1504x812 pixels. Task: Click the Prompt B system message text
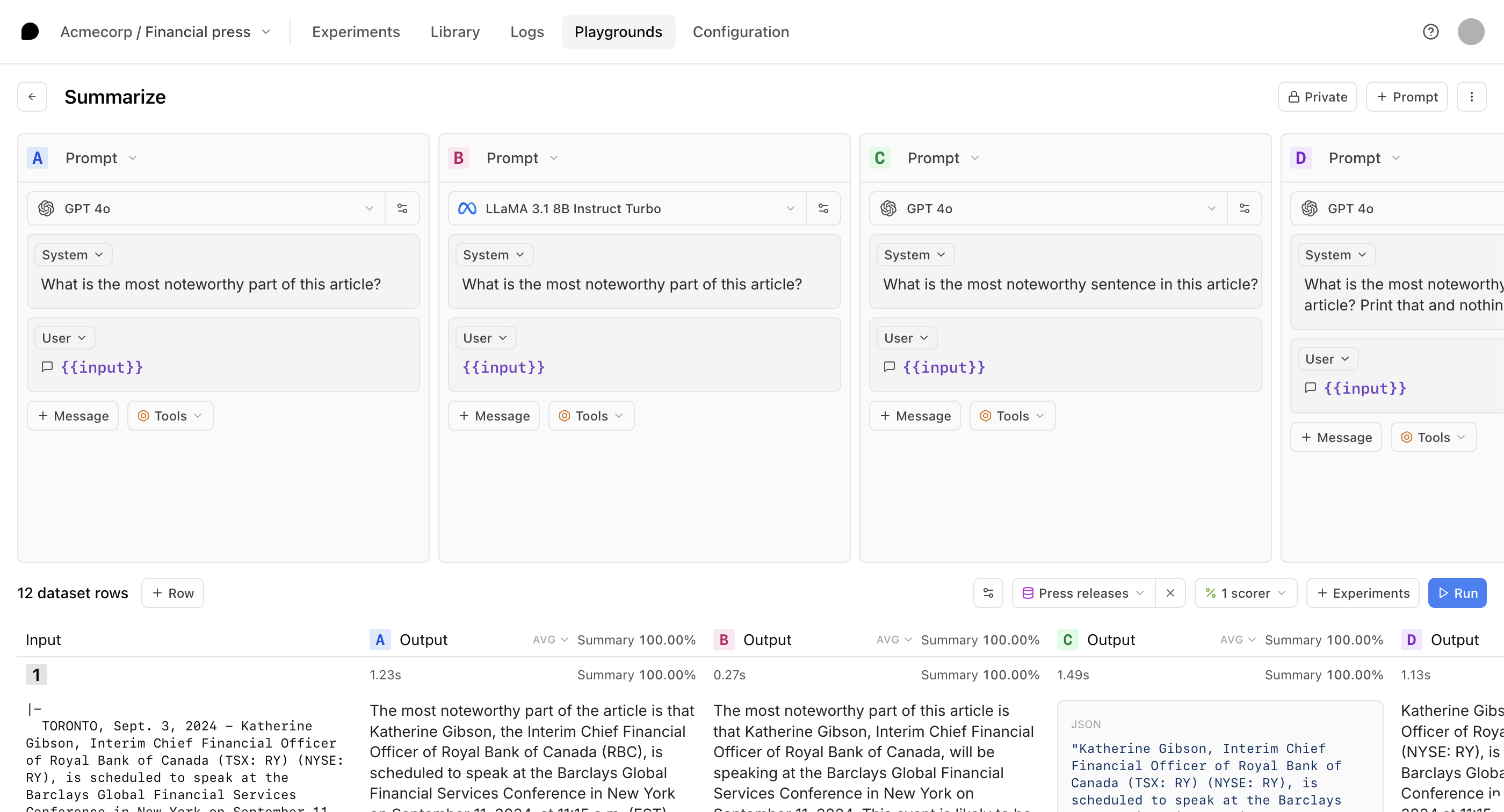[632, 284]
